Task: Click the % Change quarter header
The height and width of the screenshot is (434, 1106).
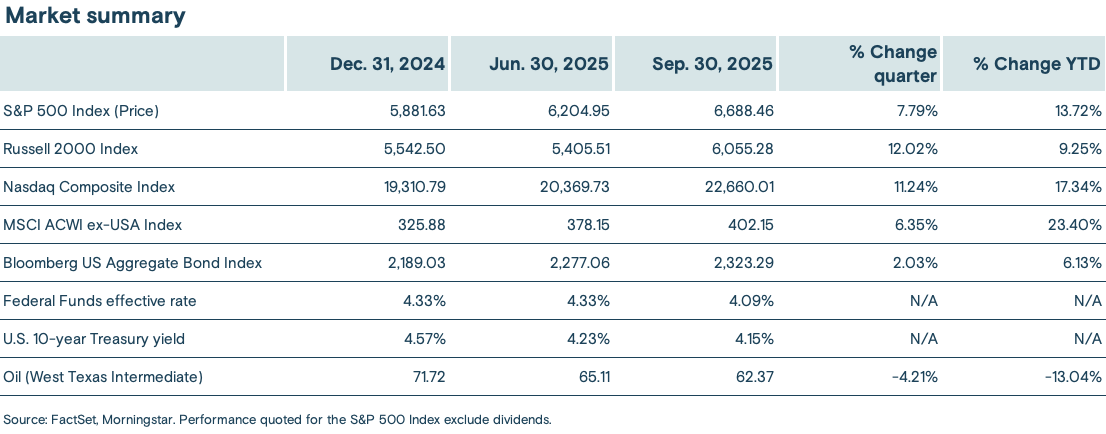Action: (x=891, y=64)
